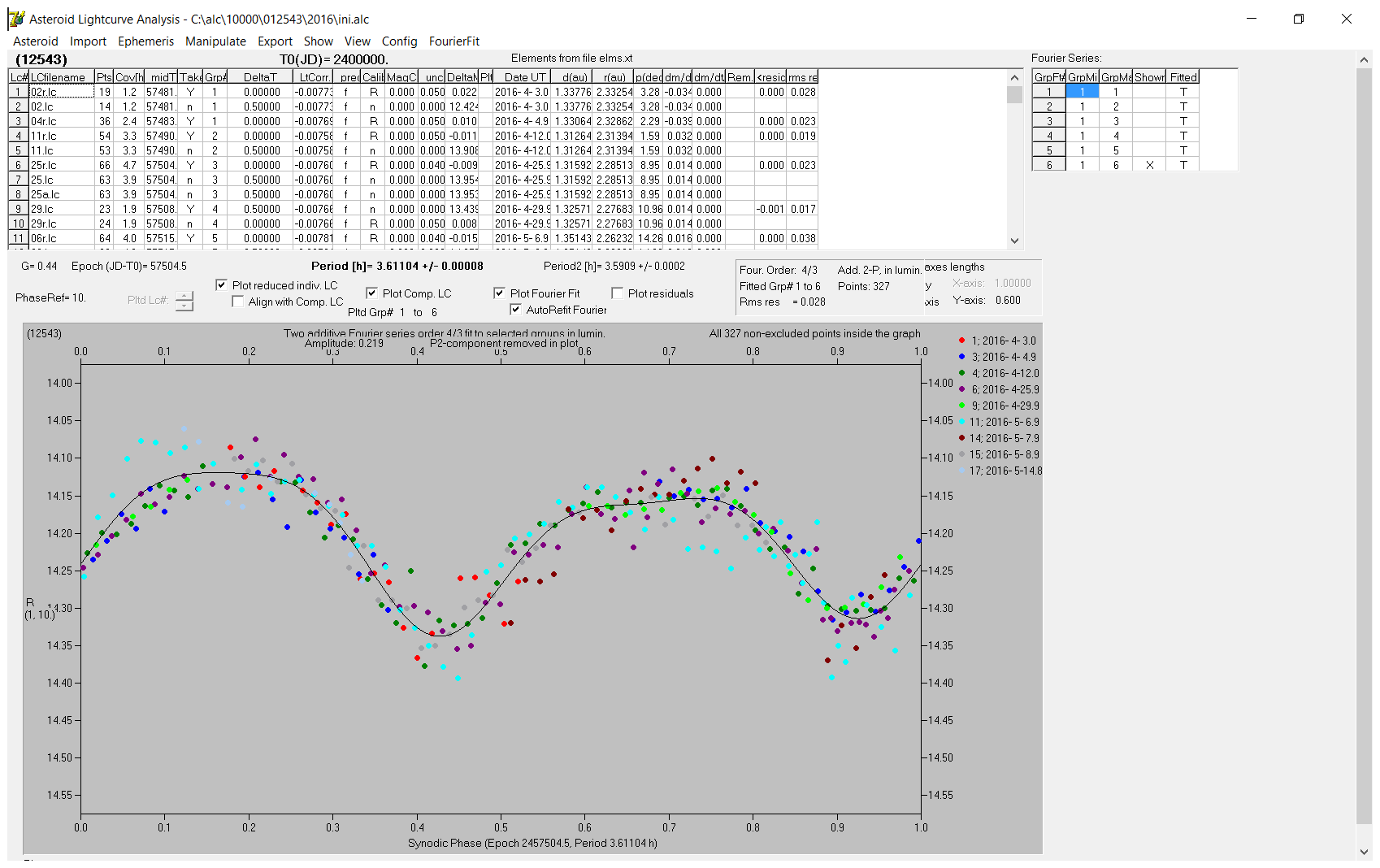Click the application icon in title bar
Screen dimensions: 1380x868
[x=16, y=19]
